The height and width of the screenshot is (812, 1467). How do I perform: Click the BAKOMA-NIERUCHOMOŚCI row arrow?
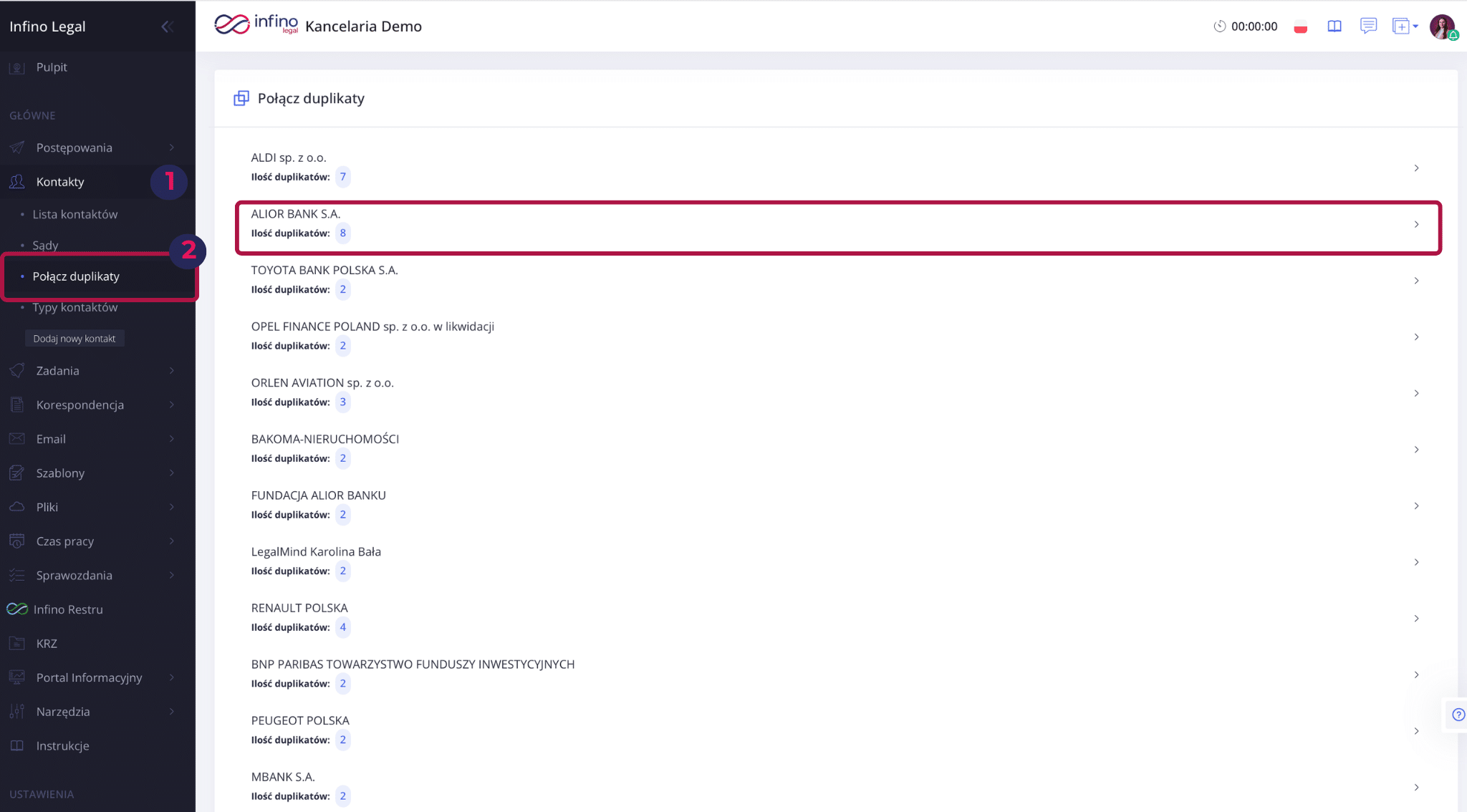(1416, 450)
